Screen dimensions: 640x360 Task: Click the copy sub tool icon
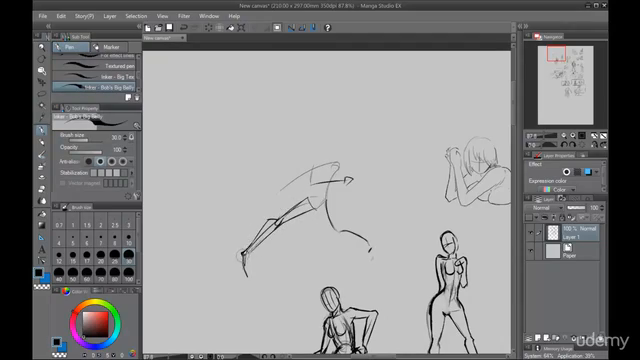click(x=128, y=98)
